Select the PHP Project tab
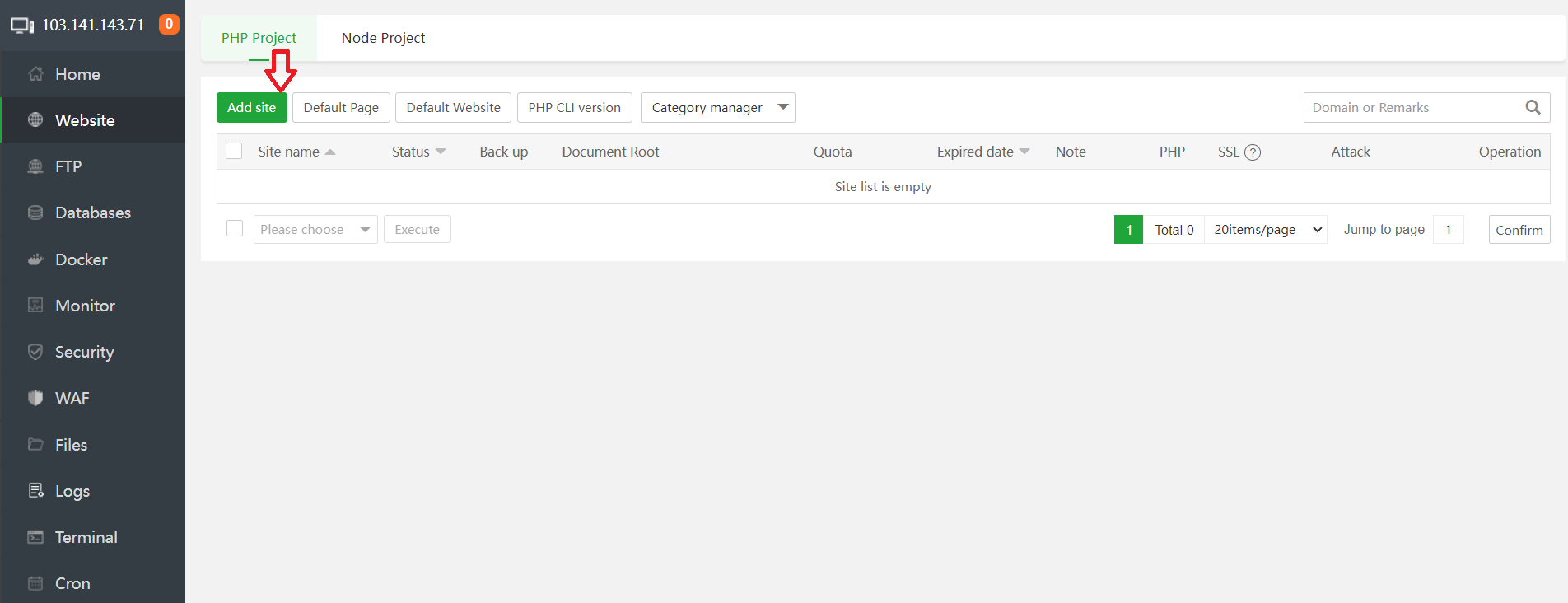This screenshot has height=603, width=1568. tap(259, 38)
